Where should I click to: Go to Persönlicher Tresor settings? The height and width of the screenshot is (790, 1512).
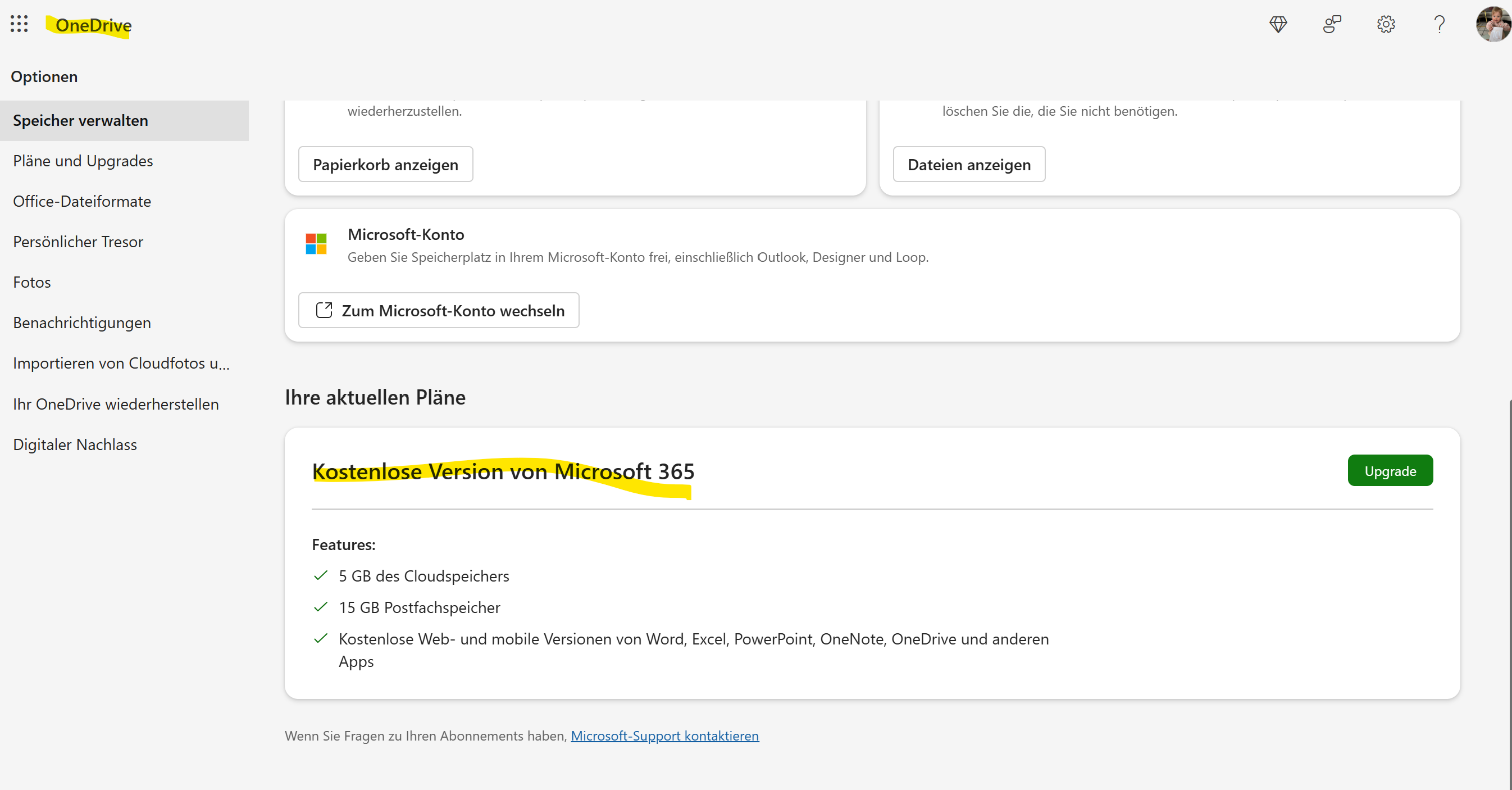tap(125, 242)
